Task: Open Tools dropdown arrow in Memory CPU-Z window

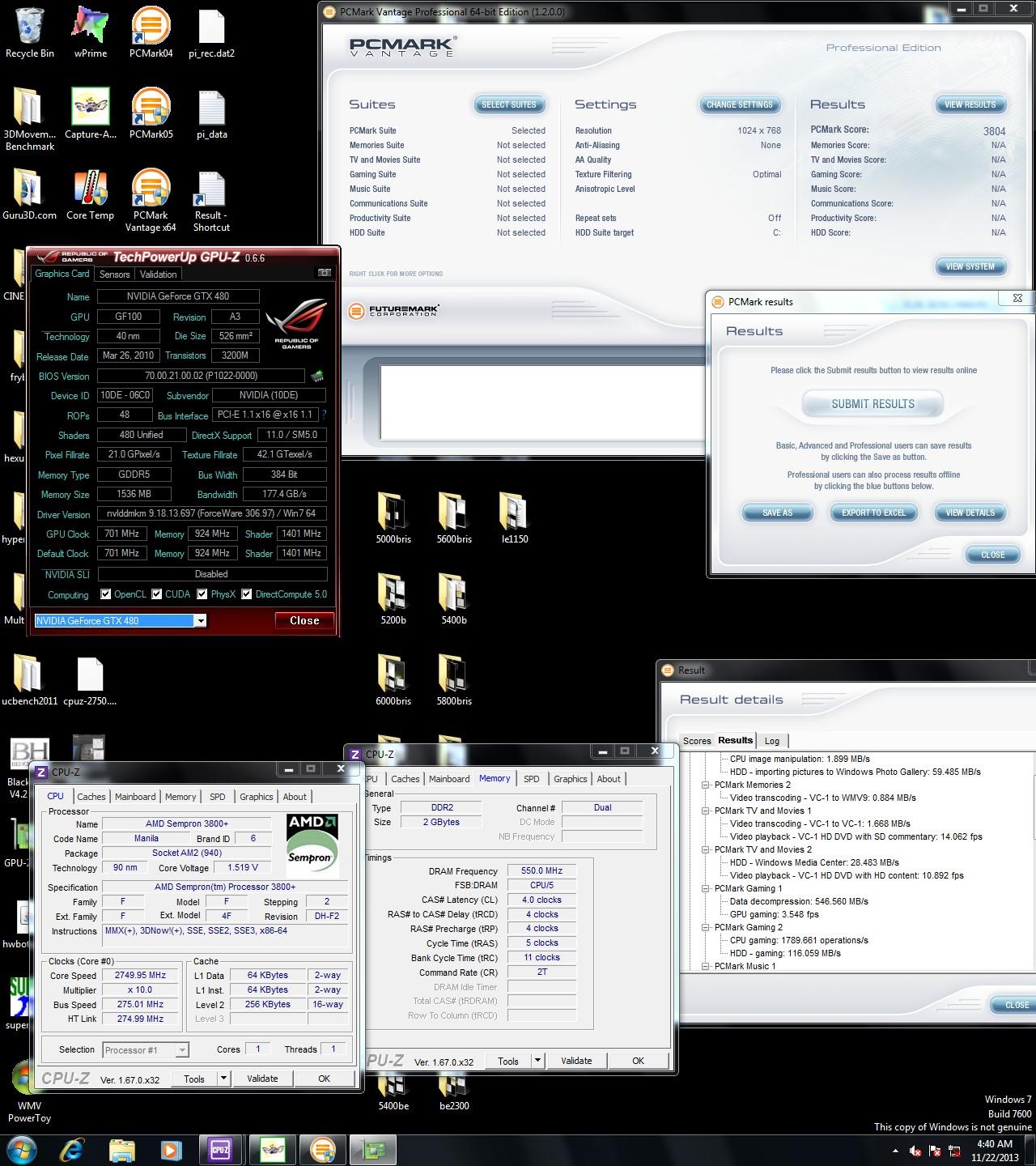Action: click(537, 1061)
